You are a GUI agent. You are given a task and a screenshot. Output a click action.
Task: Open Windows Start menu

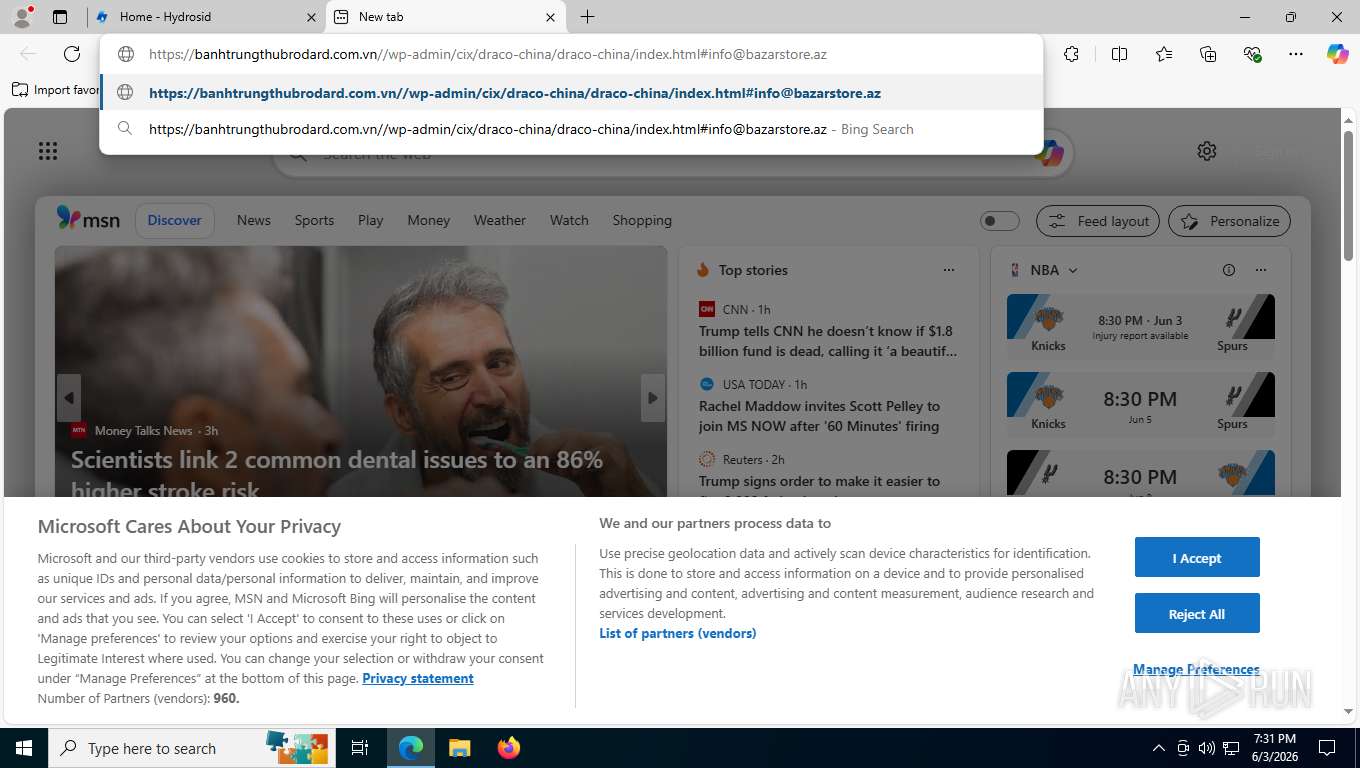23,748
